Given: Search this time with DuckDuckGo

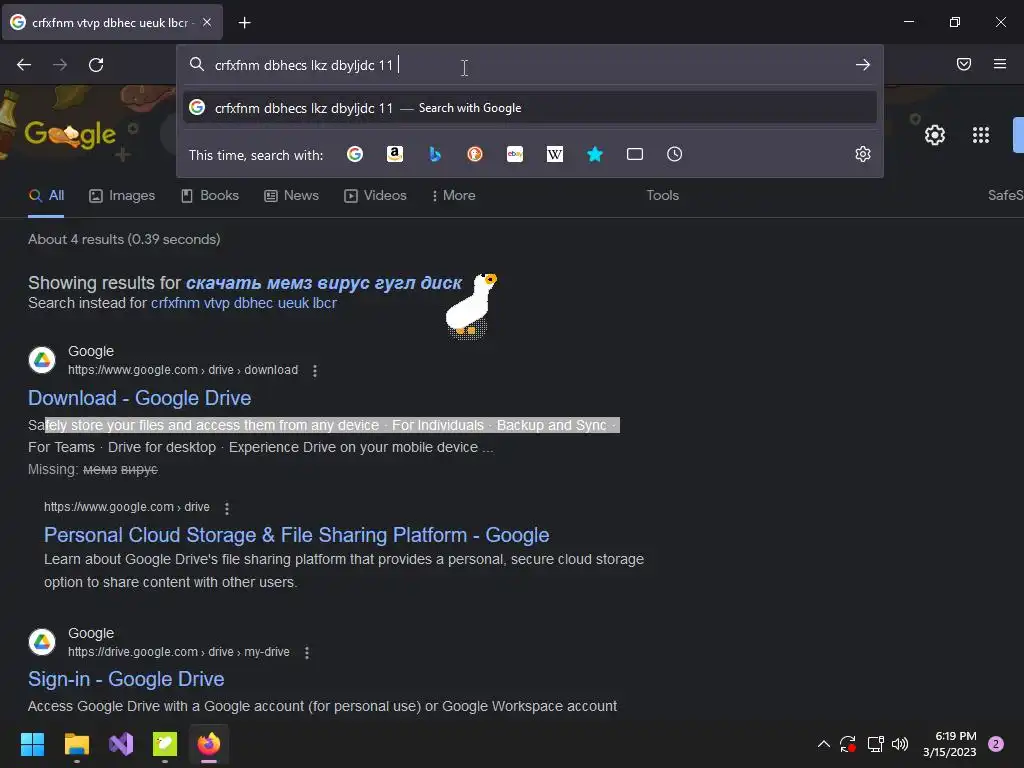Looking at the screenshot, I should point(475,154).
